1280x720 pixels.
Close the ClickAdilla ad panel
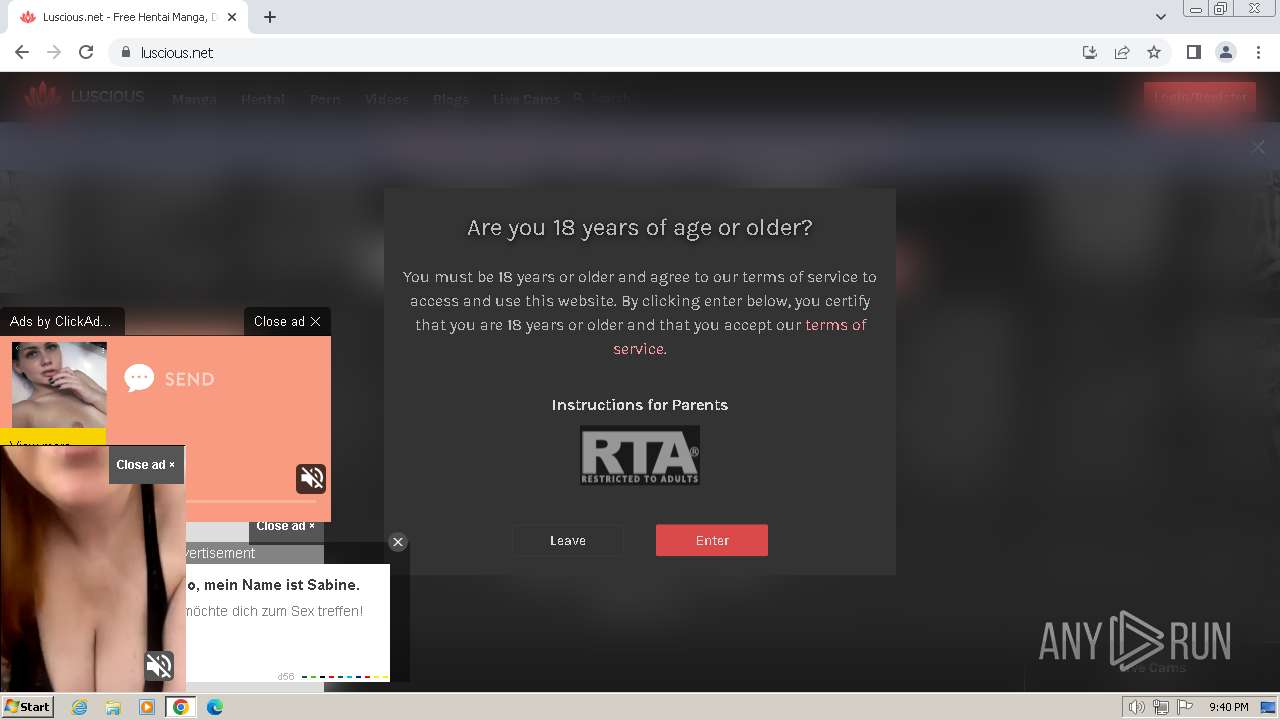pos(287,321)
